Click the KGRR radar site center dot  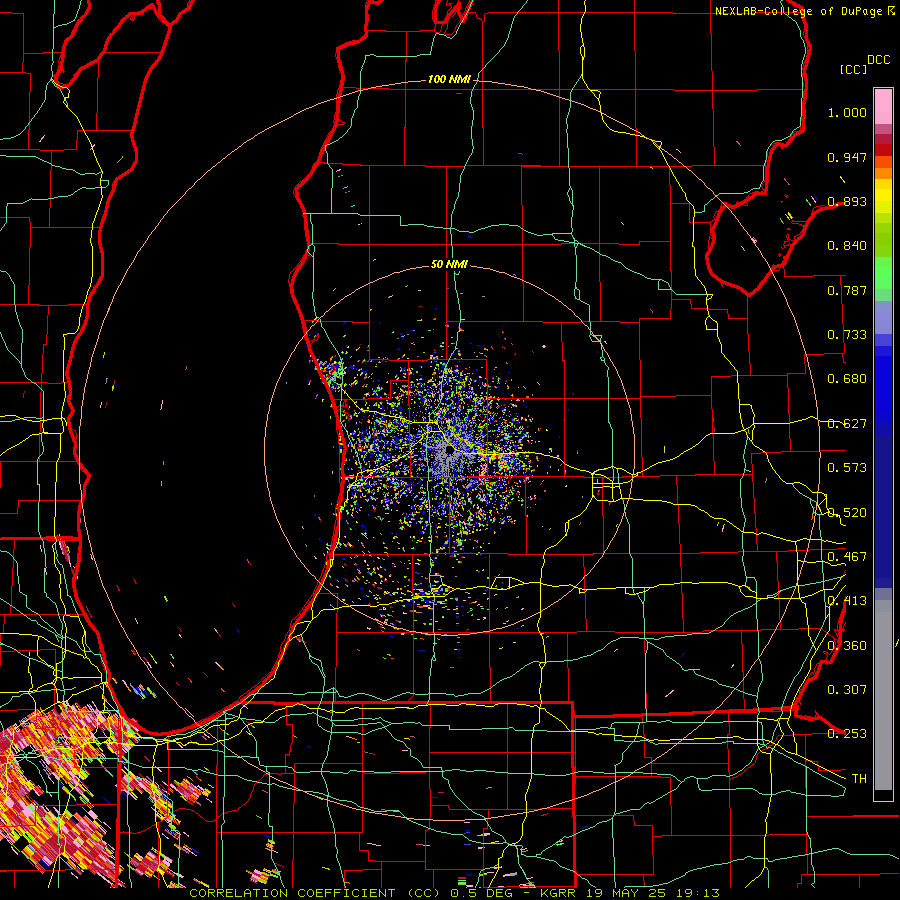point(449,451)
